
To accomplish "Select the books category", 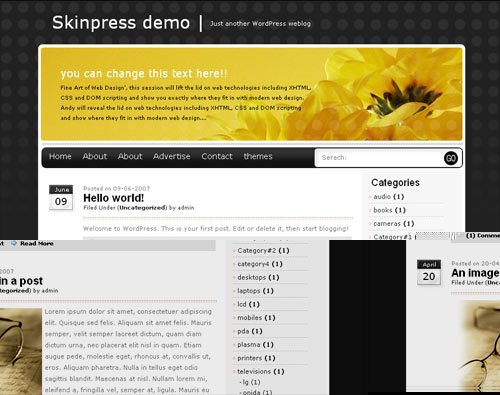I will tap(383, 210).
